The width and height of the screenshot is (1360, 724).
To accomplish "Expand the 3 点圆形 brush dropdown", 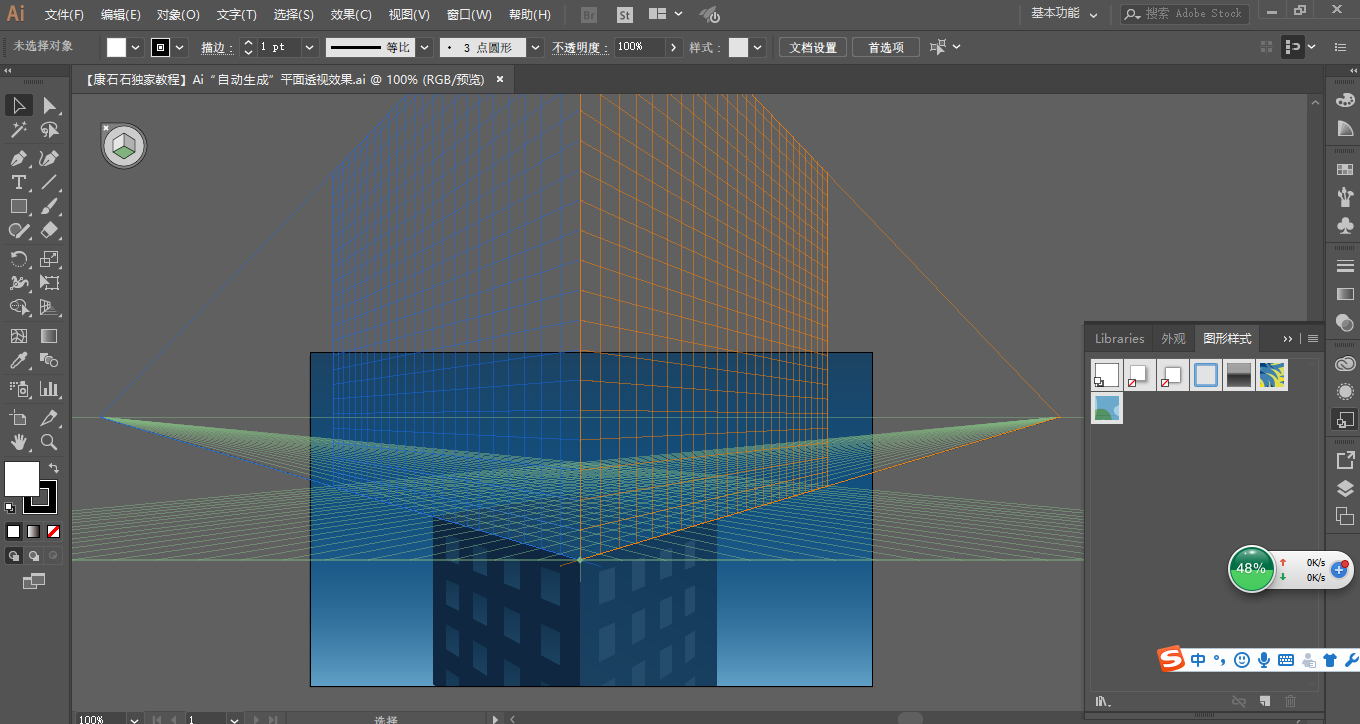I will [x=535, y=47].
